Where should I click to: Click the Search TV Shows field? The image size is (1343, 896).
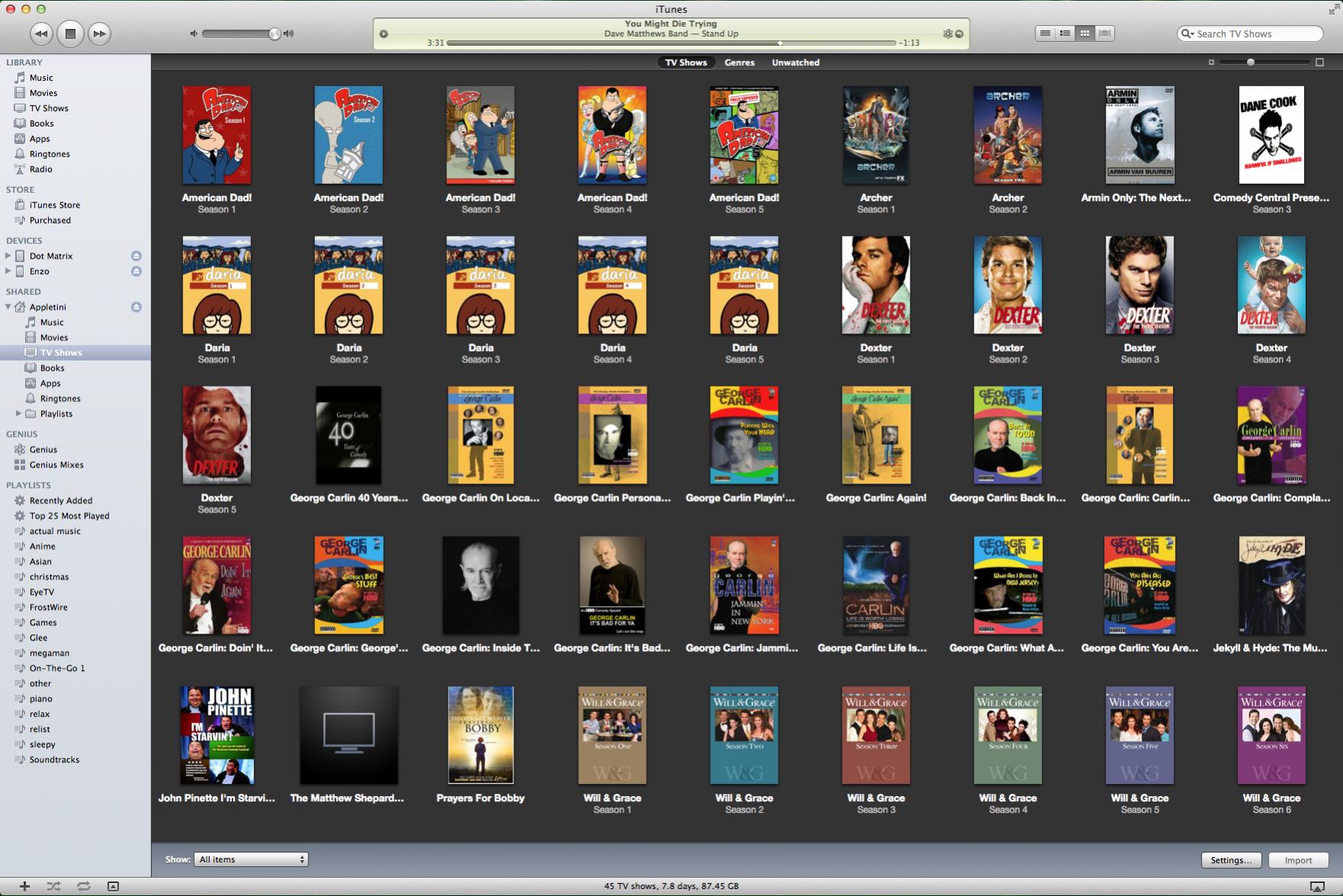pyautogui.click(x=1251, y=34)
